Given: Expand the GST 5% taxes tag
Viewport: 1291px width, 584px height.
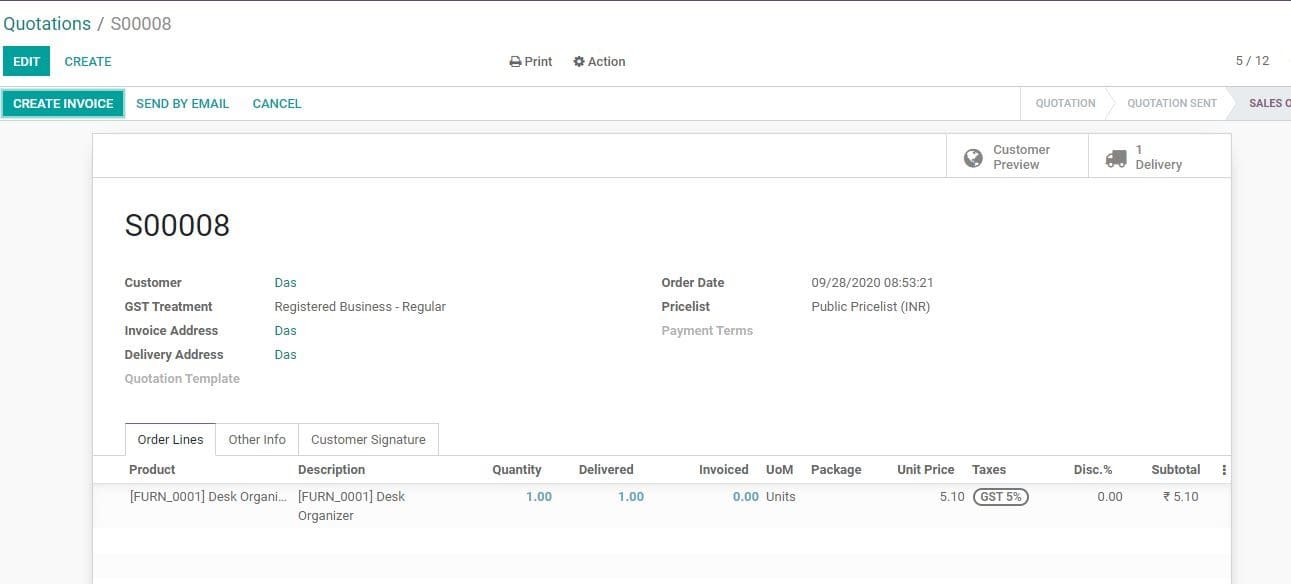Looking at the screenshot, I should point(999,496).
